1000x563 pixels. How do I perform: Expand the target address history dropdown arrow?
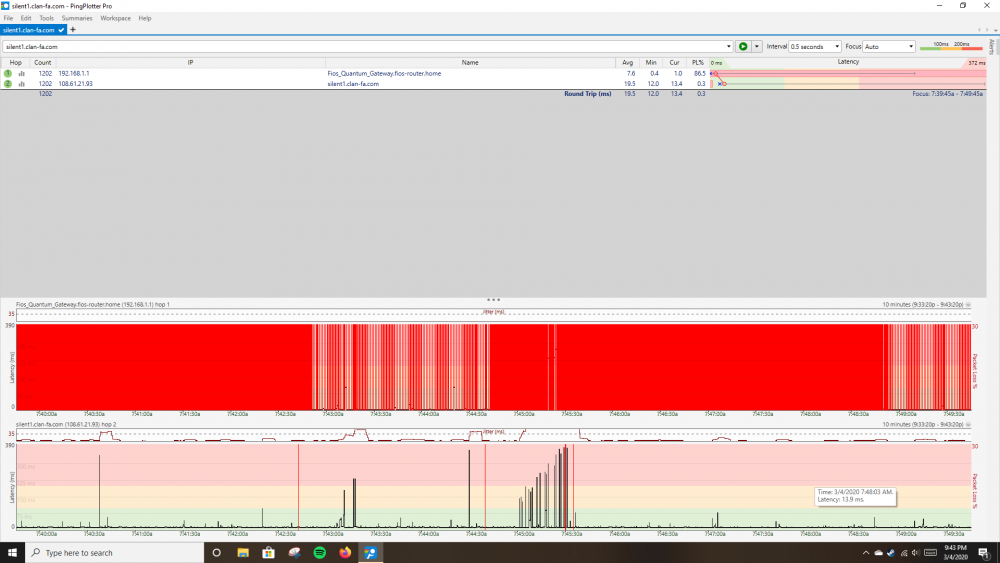729,47
